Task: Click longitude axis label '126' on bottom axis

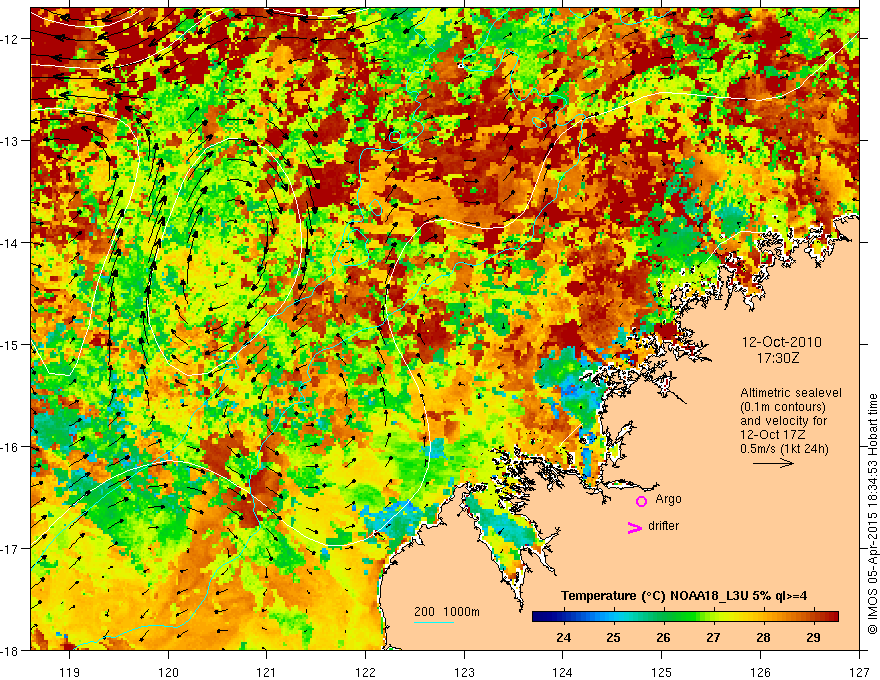Action: pyautogui.click(x=760, y=672)
